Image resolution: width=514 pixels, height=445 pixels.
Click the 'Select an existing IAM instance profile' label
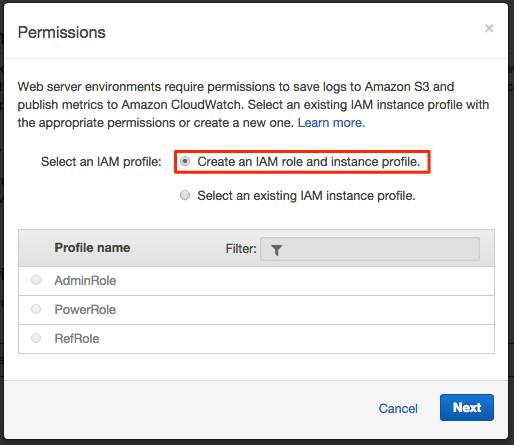[306, 196]
